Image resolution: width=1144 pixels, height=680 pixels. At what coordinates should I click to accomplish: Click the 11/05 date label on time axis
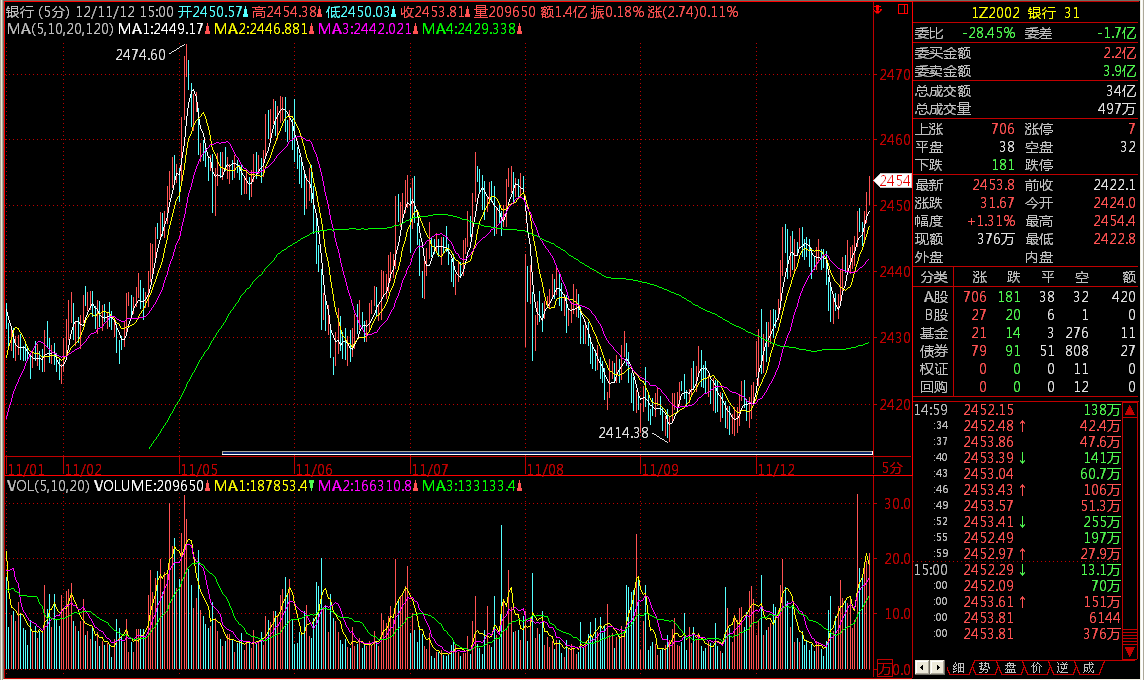199,469
